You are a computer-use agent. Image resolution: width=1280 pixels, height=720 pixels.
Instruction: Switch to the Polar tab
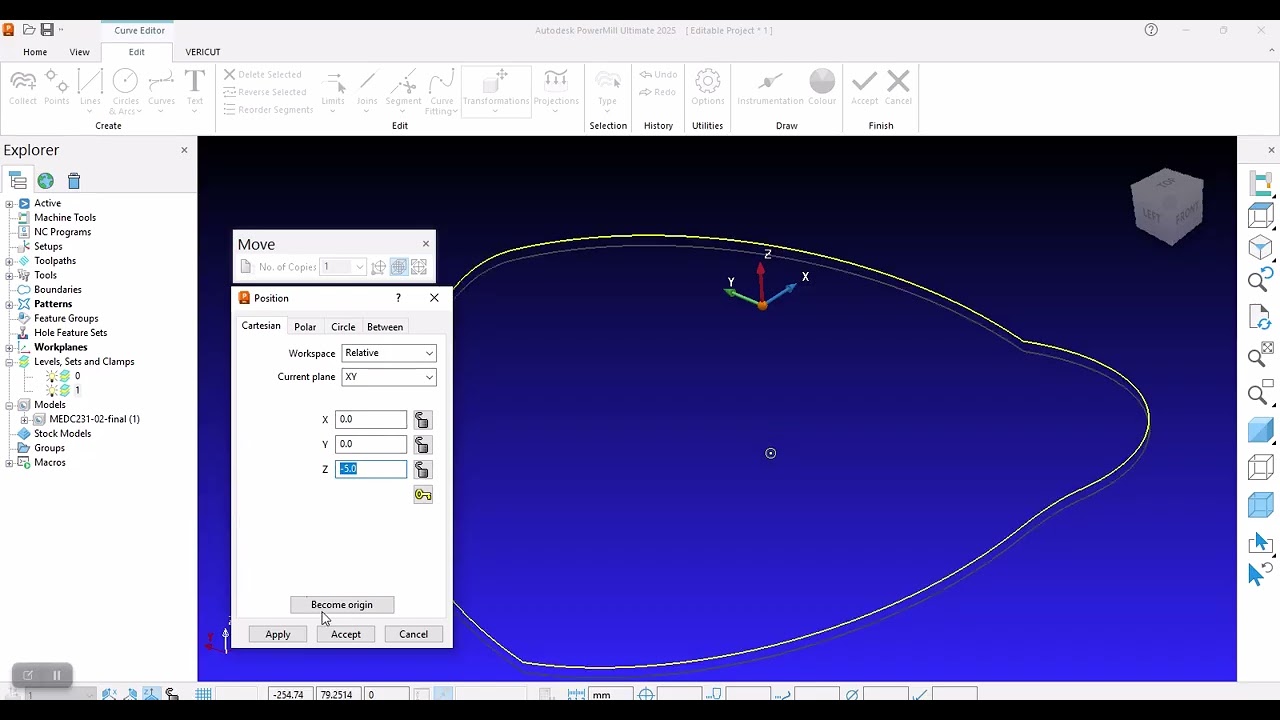pyautogui.click(x=305, y=327)
